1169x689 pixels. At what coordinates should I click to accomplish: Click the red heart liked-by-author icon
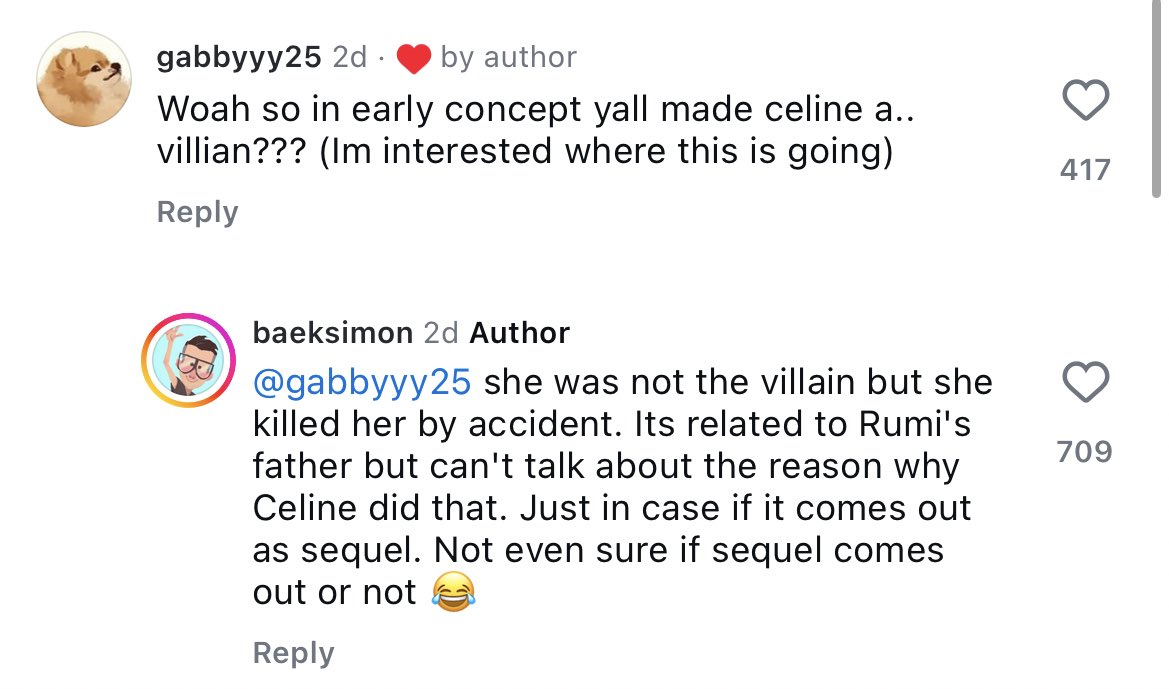(413, 58)
